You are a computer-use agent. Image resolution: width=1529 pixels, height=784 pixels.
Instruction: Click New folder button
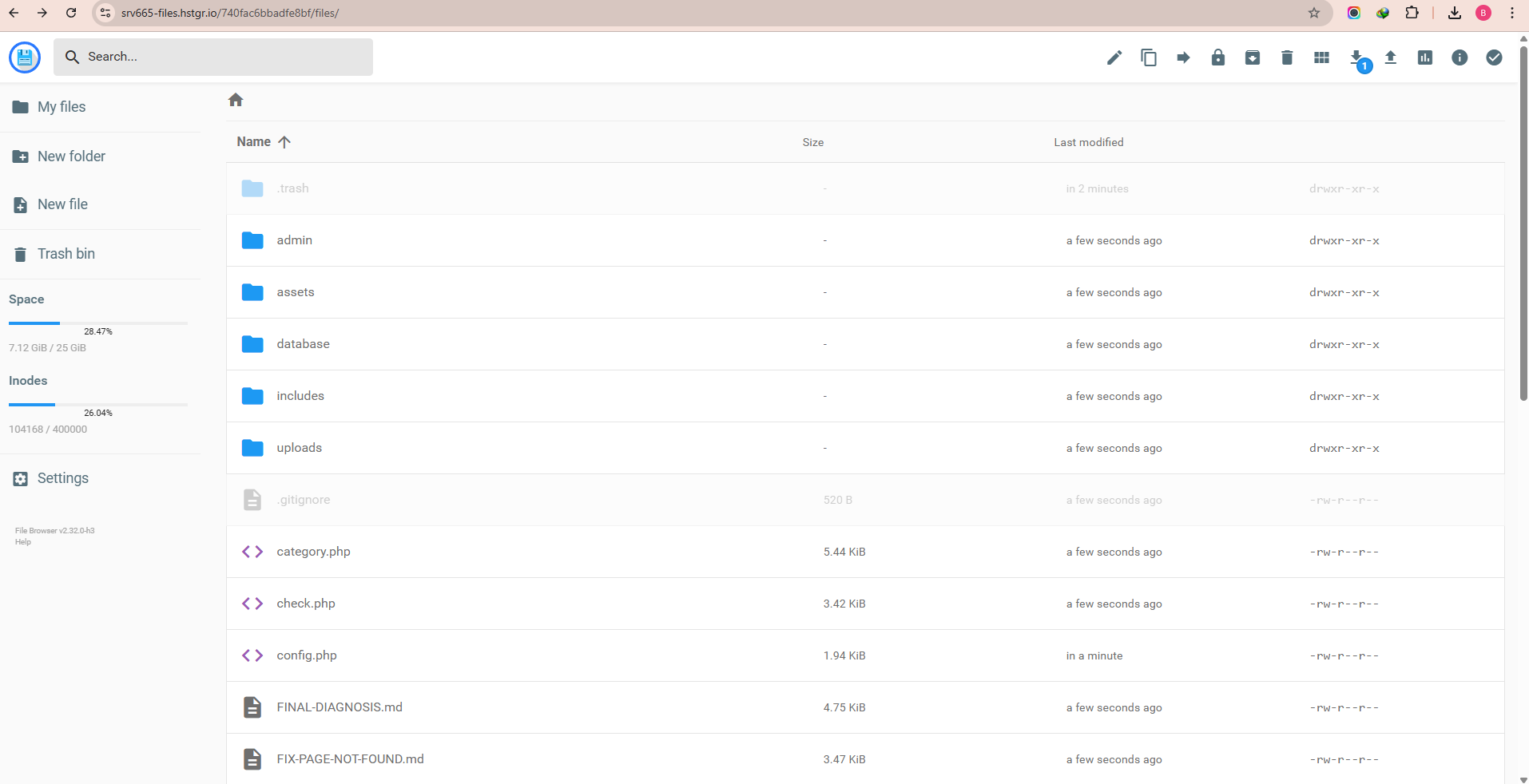coord(71,156)
